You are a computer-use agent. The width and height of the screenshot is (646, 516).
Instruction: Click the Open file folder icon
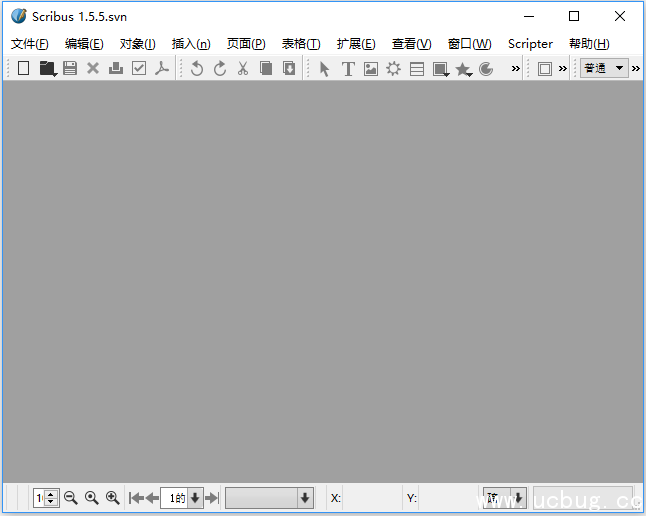coord(46,68)
